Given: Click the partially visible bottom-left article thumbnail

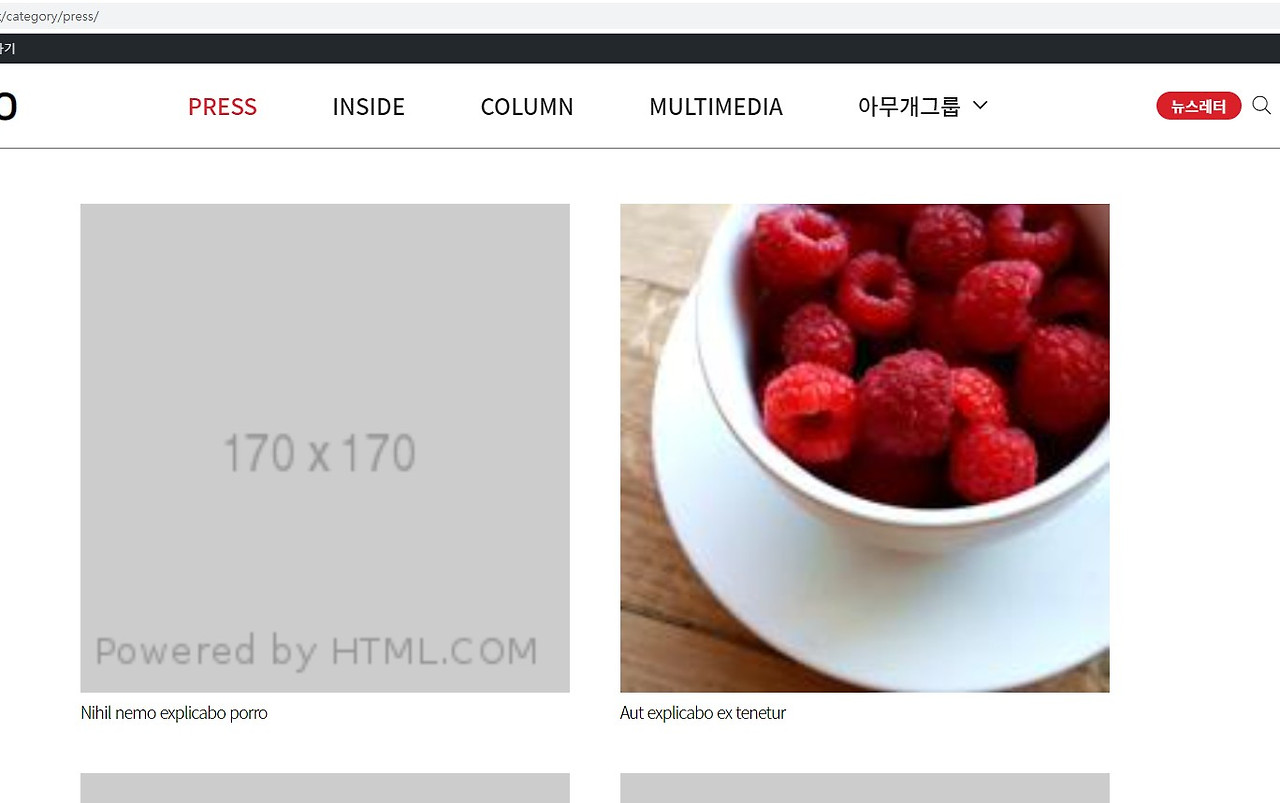Looking at the screenshot, I should click(325, 788).
